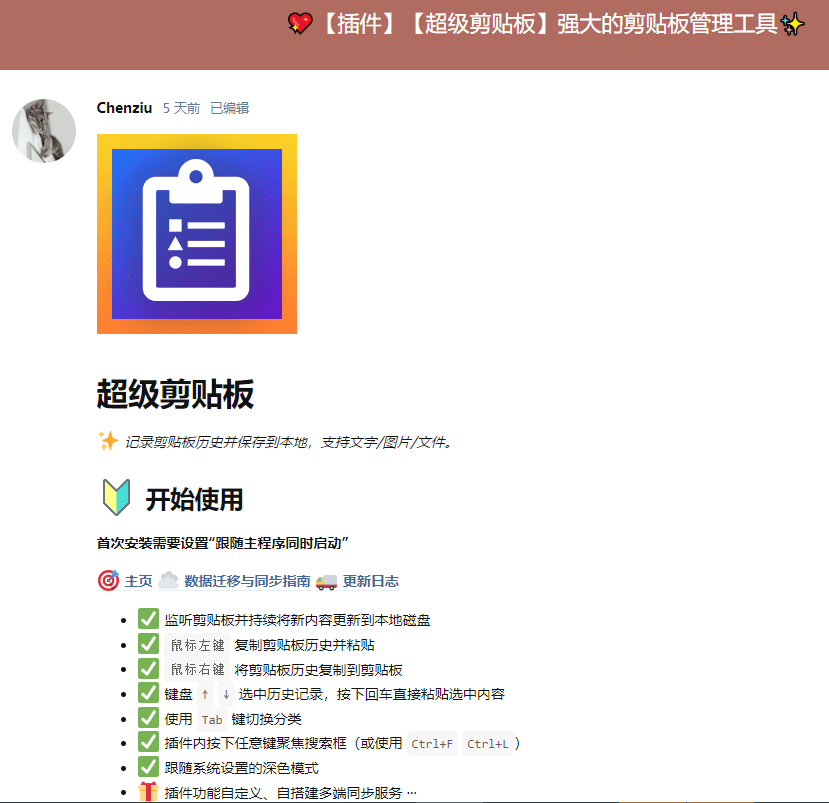The height and width of the screenshot is (803, 829).
Task: Click the target emoji before 主页
Action: click(x=108, y=580)
